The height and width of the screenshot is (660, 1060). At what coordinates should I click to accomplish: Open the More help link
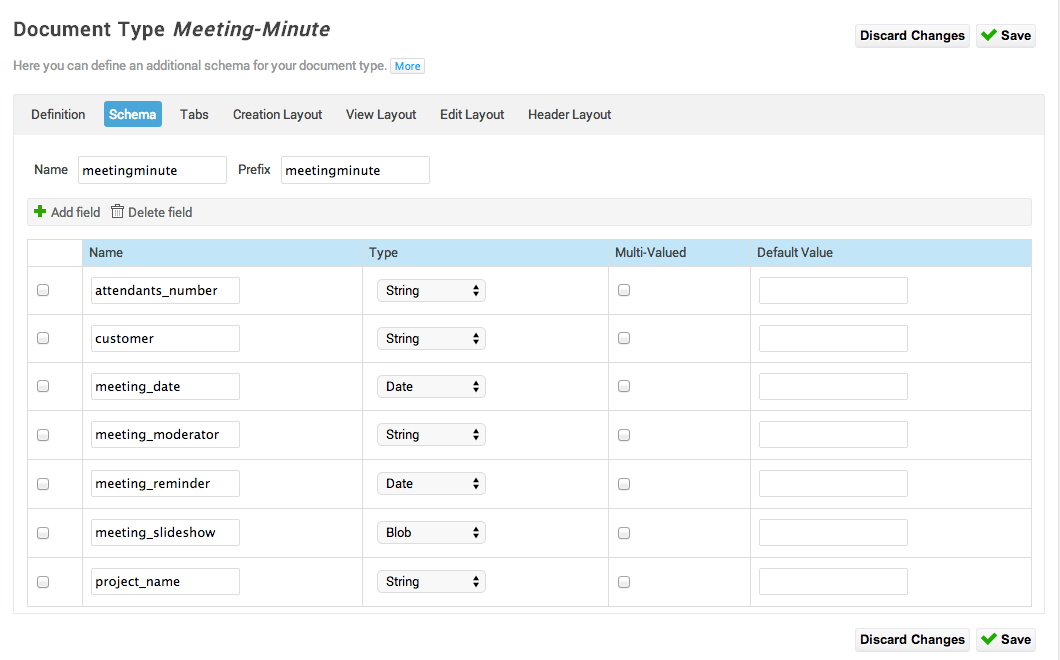point(408,66)
